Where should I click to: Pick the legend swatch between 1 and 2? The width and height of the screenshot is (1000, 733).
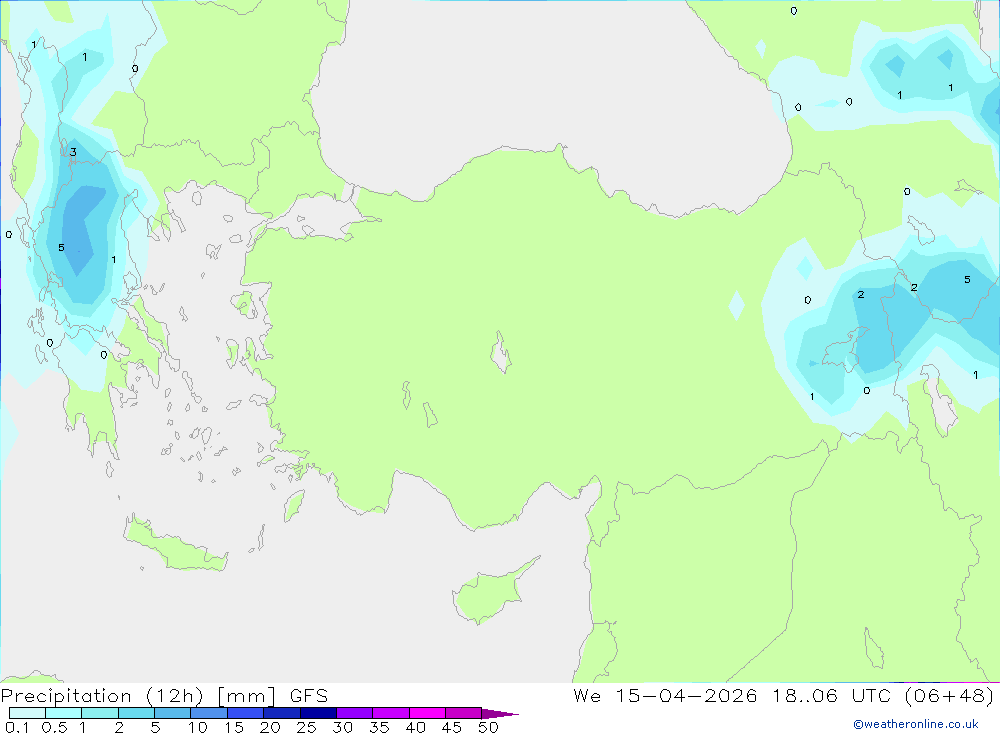pyautogui.click(x=99, y=713)
